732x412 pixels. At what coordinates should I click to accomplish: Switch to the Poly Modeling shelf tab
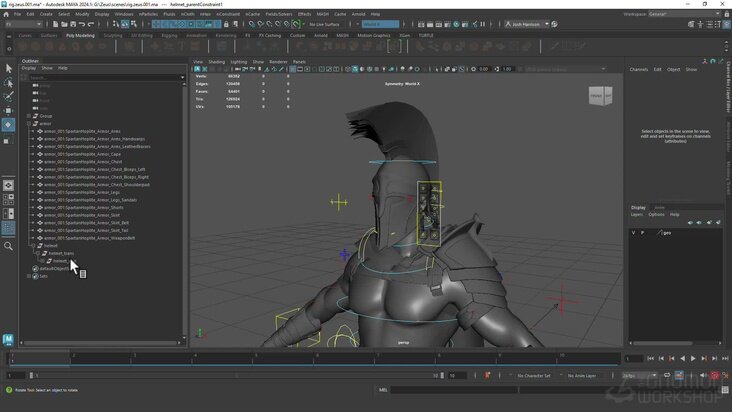point(80,35)
